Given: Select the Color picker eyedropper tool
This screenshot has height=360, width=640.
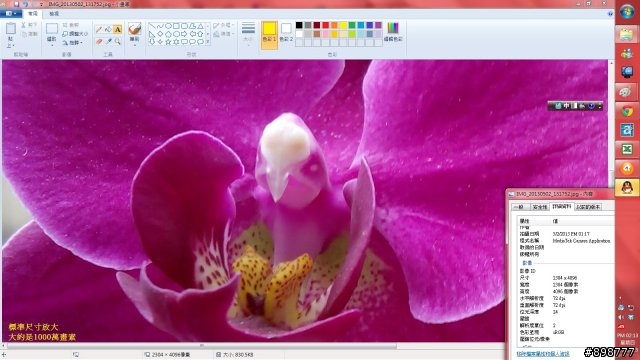Looking at the screenshot, I should [x=108, y=41].
